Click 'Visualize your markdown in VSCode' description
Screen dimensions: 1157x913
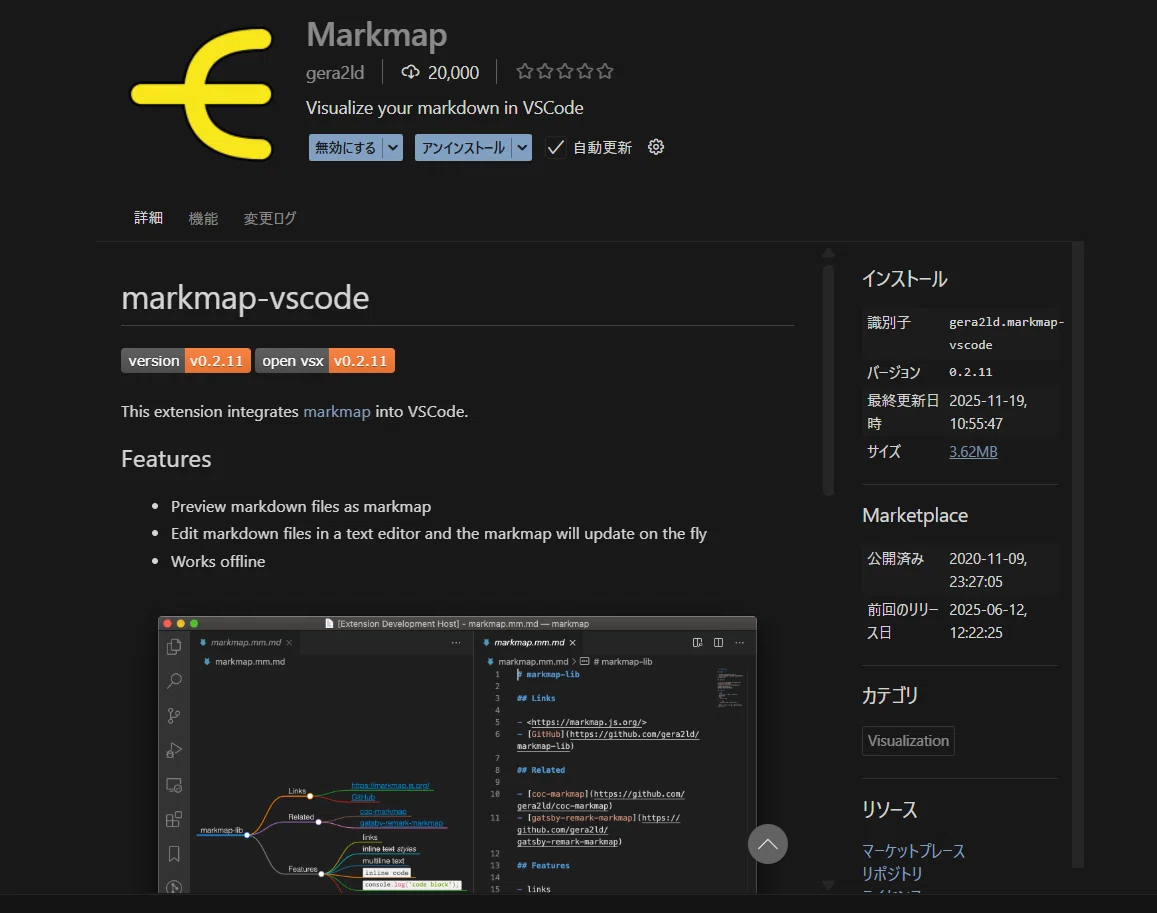click(x=444, y=108)
